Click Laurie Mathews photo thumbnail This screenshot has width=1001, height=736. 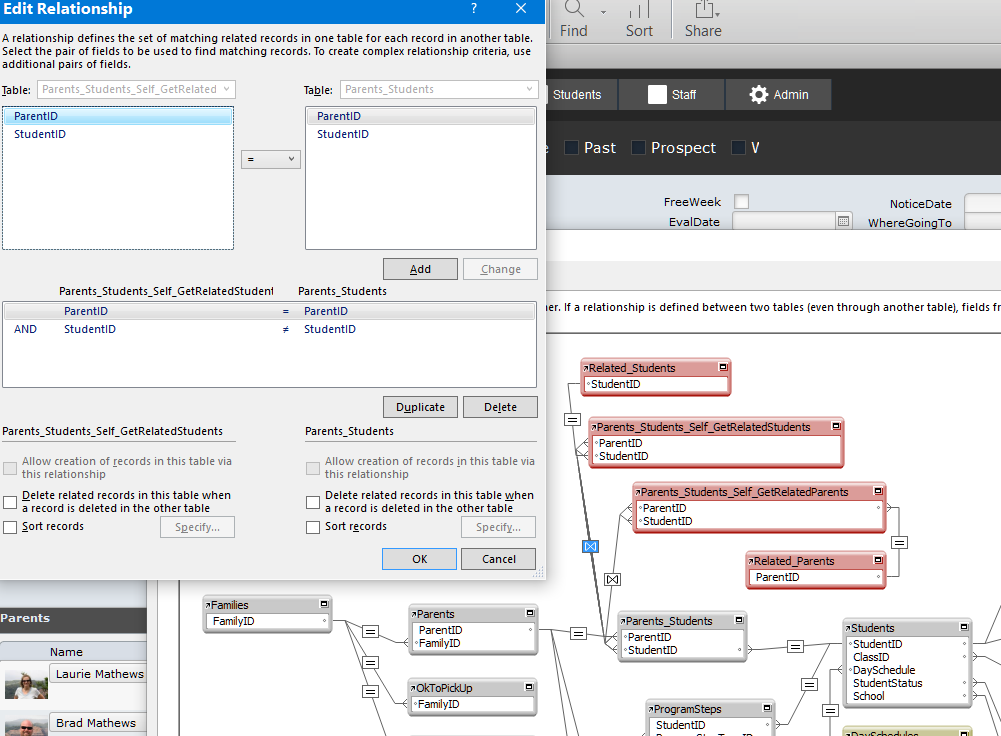pyautogui.click(x=26, y=684)
